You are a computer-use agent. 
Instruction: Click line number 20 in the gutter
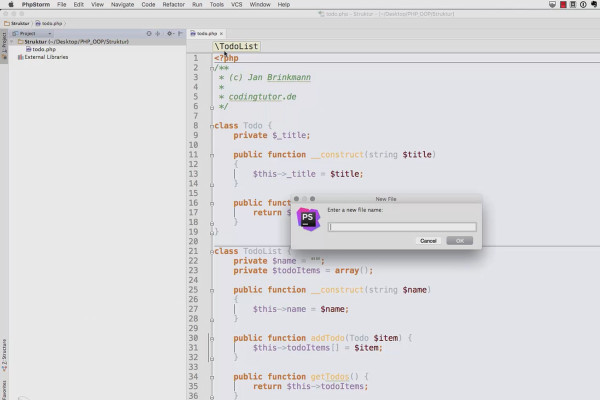click(193, 242)
